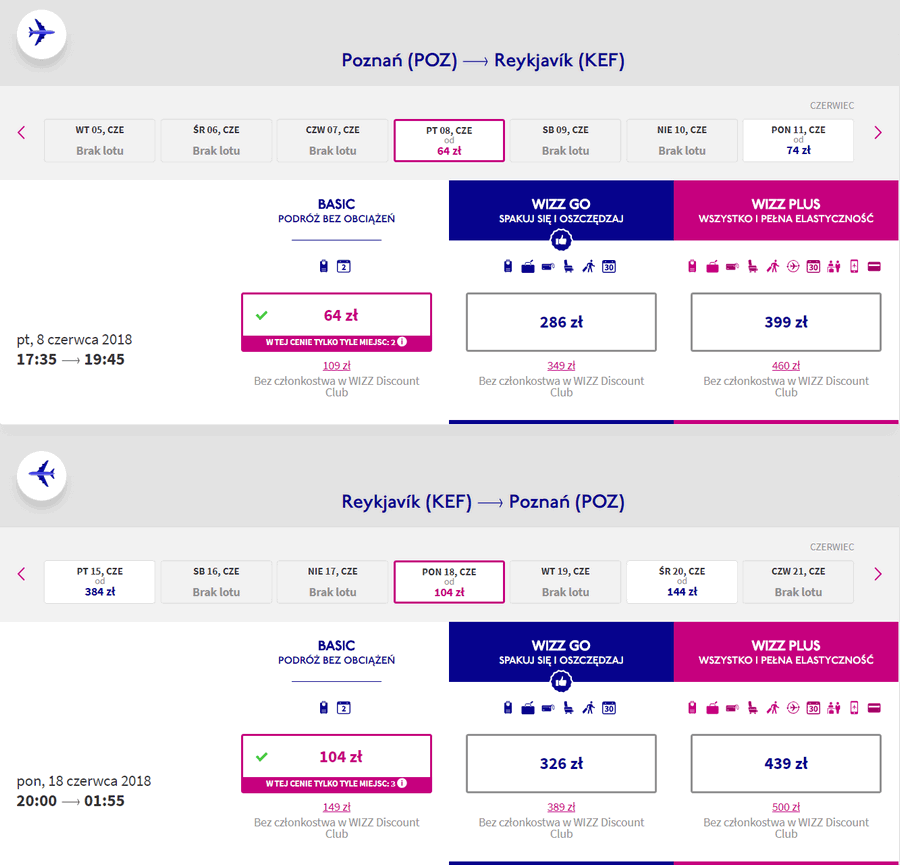Image resolution: width=900 pixels, height=865 pixels.
Task: Open the 109 zł non-member price link
Action: click(336, 366)
